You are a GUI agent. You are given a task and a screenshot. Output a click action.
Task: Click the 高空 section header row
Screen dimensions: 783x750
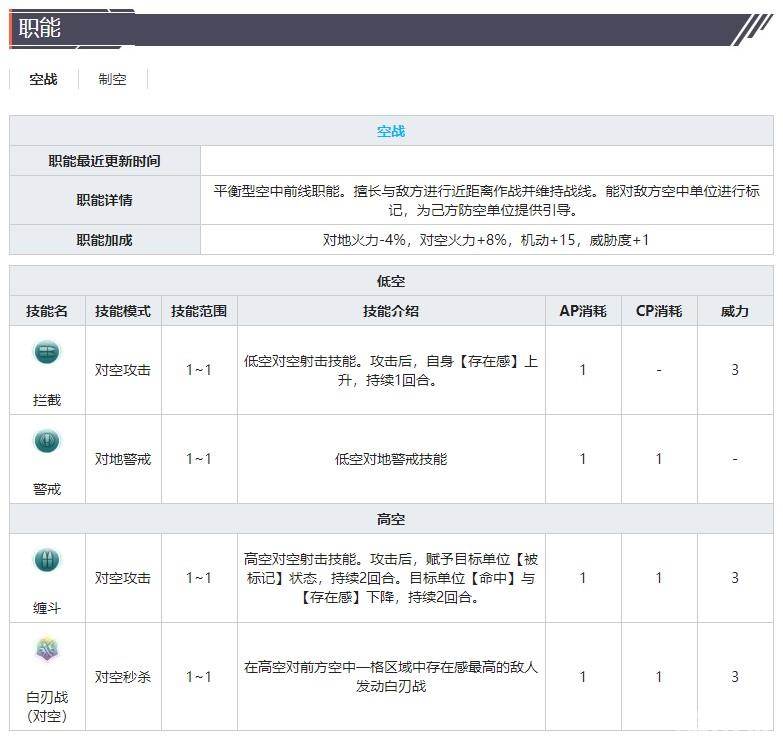click(391, 519)
